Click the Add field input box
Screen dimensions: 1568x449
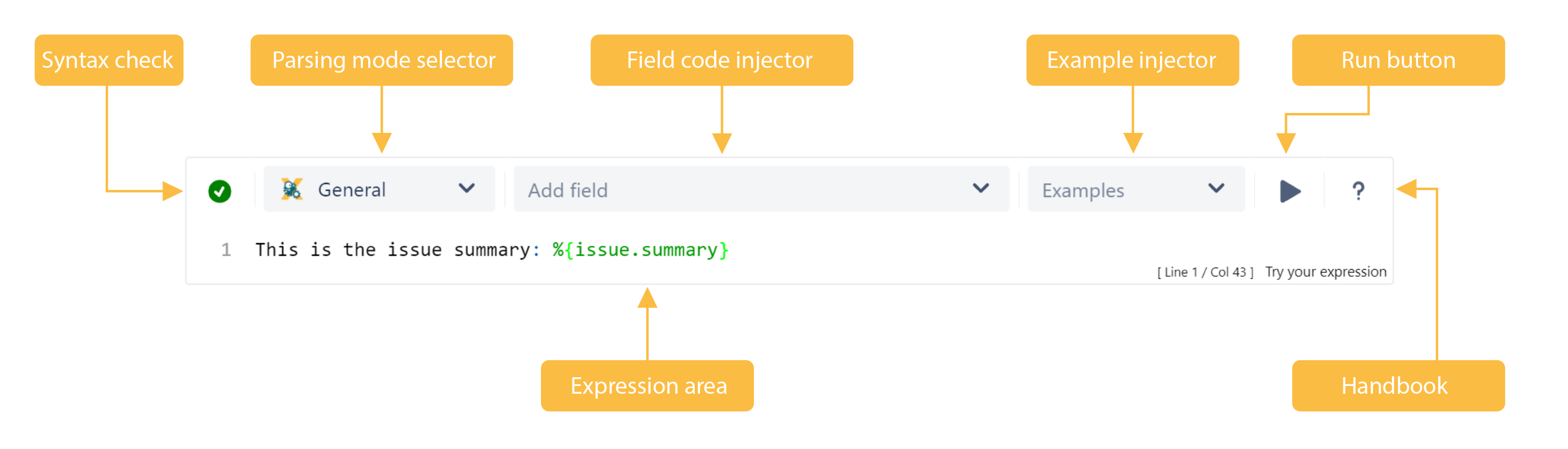coord(762,189)
